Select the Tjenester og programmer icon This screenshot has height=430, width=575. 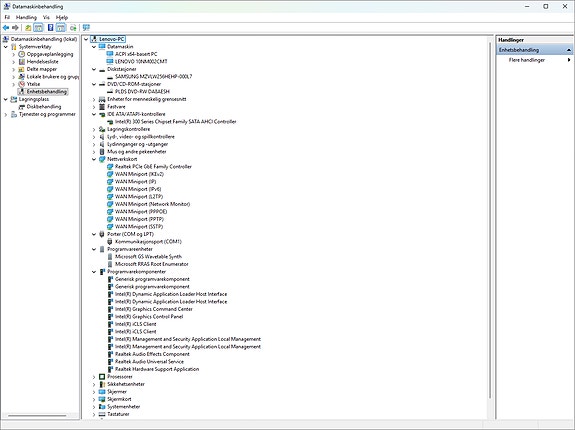14,114
